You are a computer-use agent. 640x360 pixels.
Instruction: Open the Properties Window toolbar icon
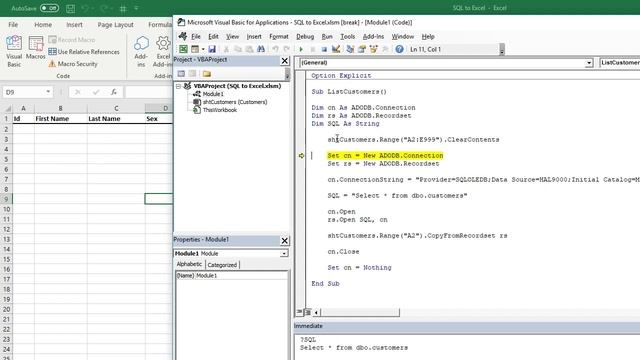(362, 49)
